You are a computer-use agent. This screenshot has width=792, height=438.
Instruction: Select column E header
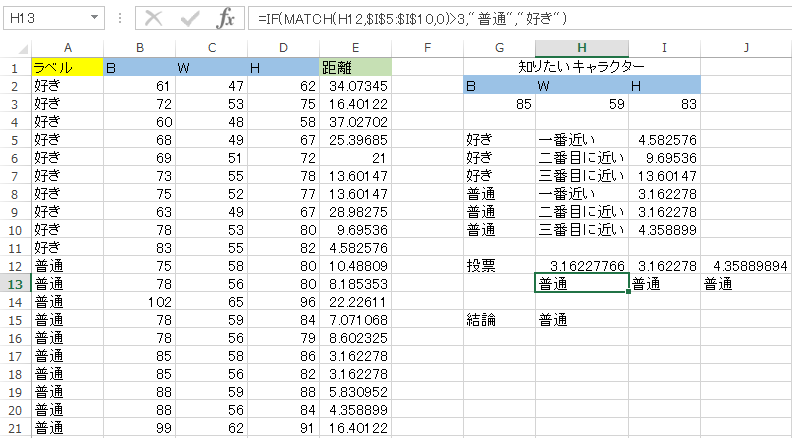356,48
